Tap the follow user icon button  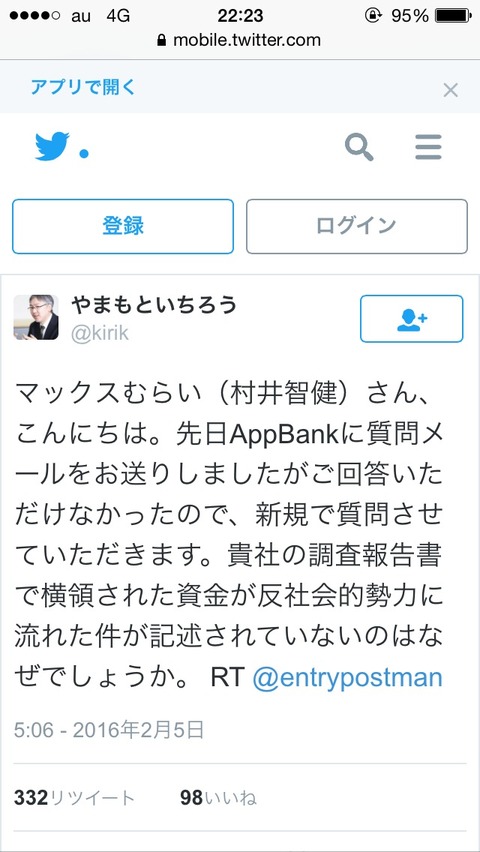pyautogui.click(x=412, y=319)
